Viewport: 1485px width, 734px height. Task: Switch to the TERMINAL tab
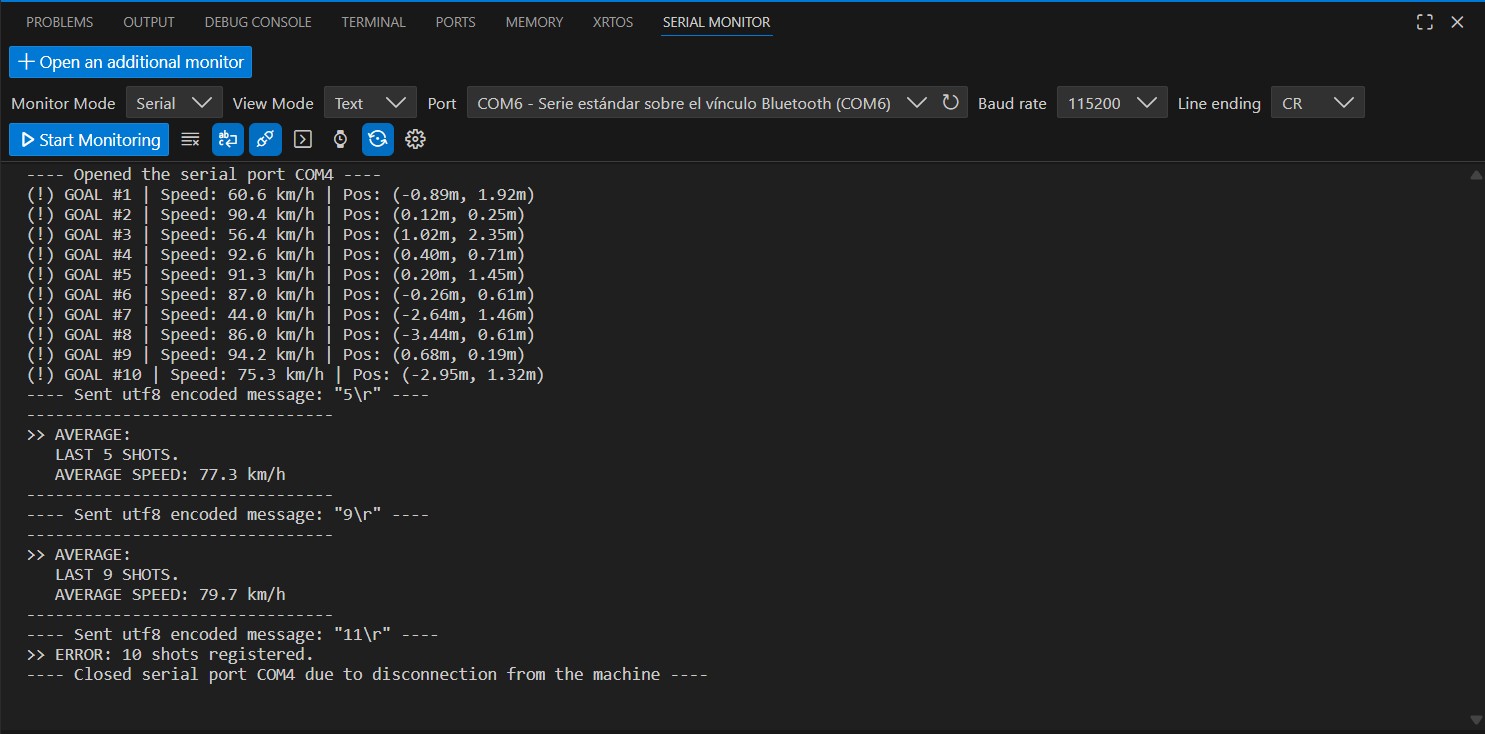pos(373,22)
